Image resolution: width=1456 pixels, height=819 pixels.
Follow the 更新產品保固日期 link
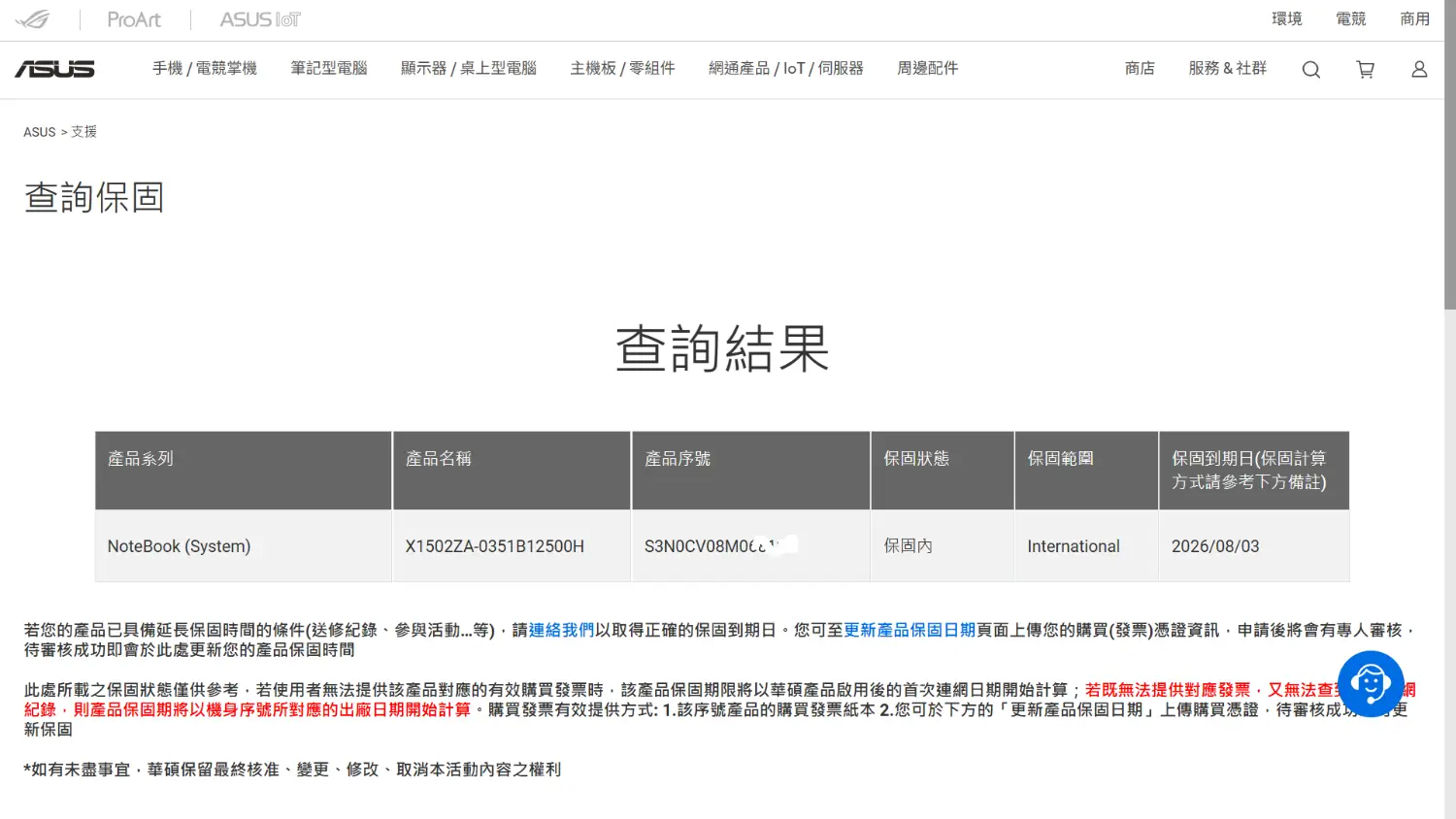pyautogui.click(x=910, y=630)
